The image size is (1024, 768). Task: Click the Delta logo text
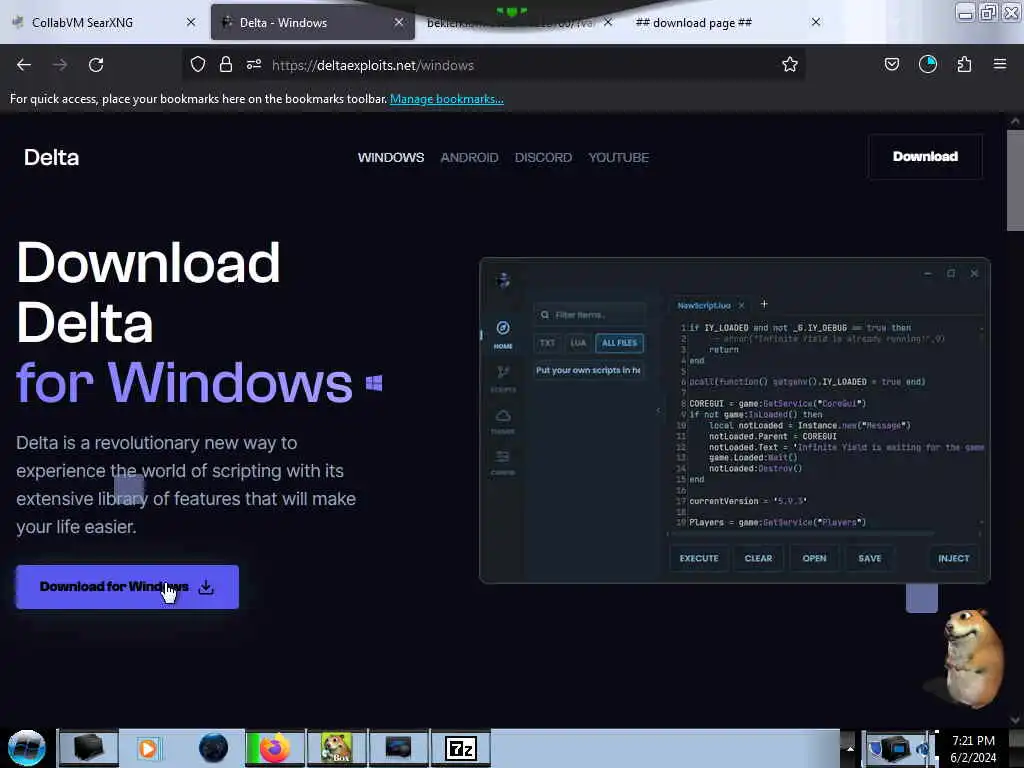[51, 157]
